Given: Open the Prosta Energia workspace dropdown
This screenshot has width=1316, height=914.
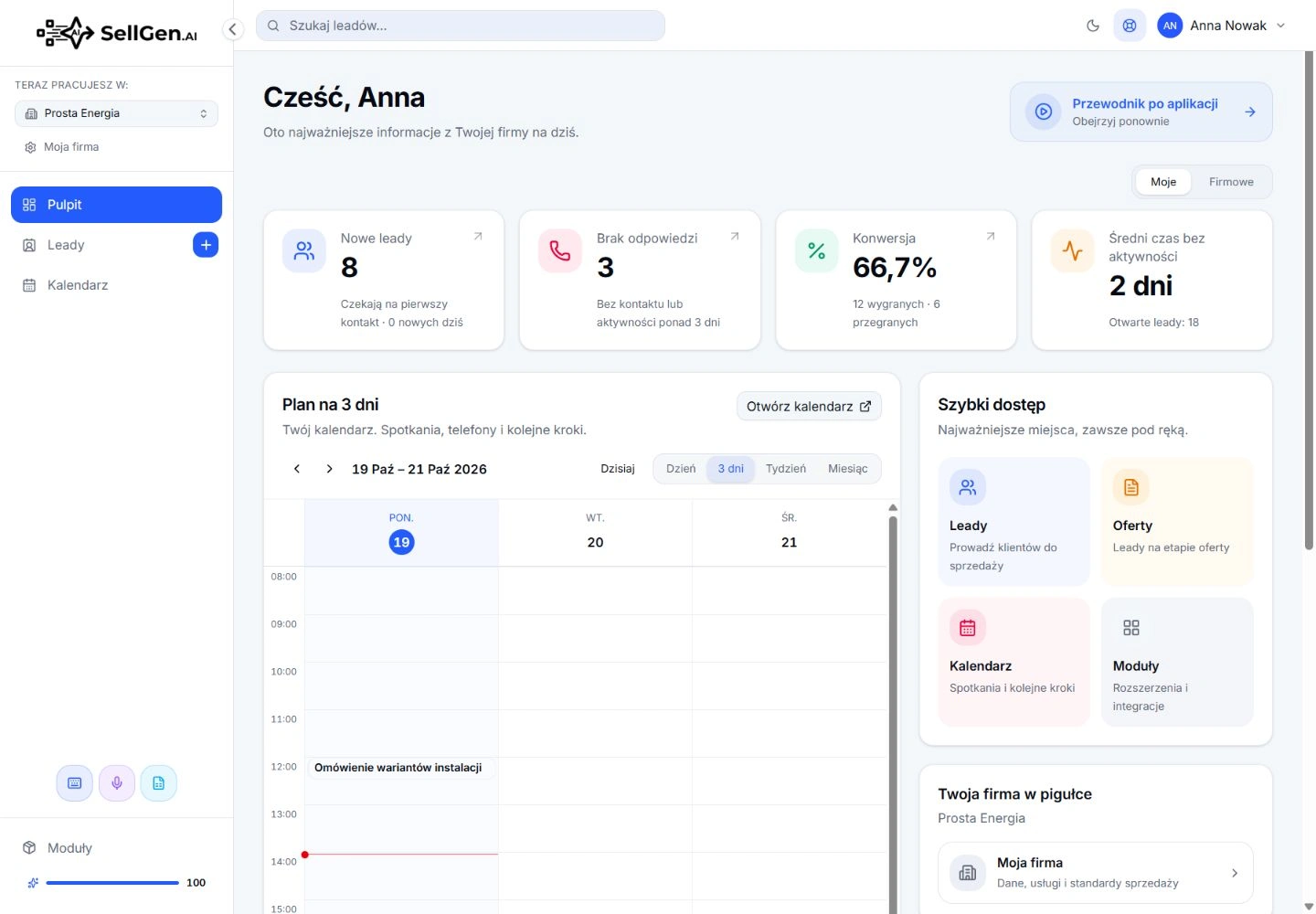Looking at the screenshot, I should tap(116, 113).
